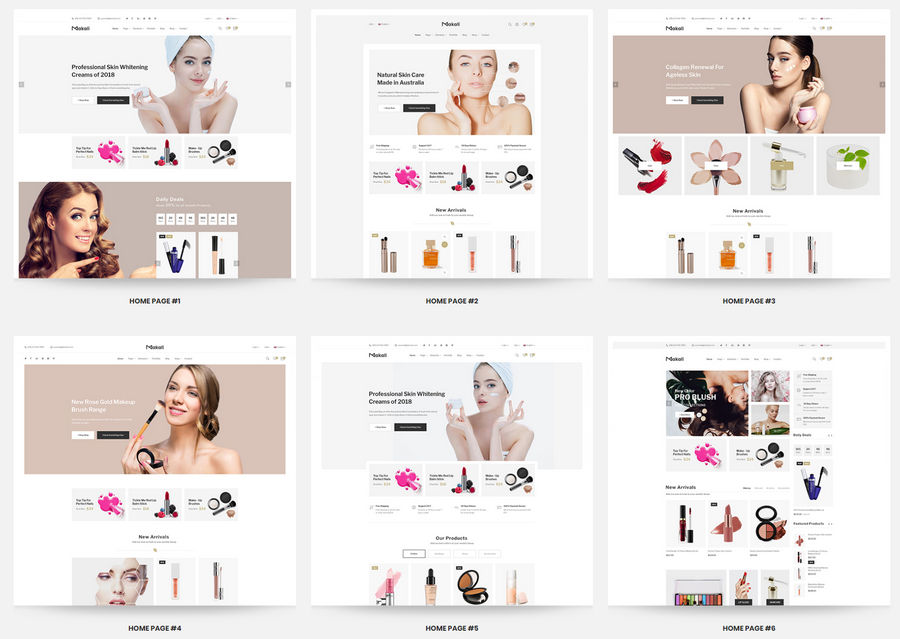Image resolution: width=900 pixels, height=639 pixels.
Task: Click the centered Makali logo in Home Page #2
Action: (451, 24)
